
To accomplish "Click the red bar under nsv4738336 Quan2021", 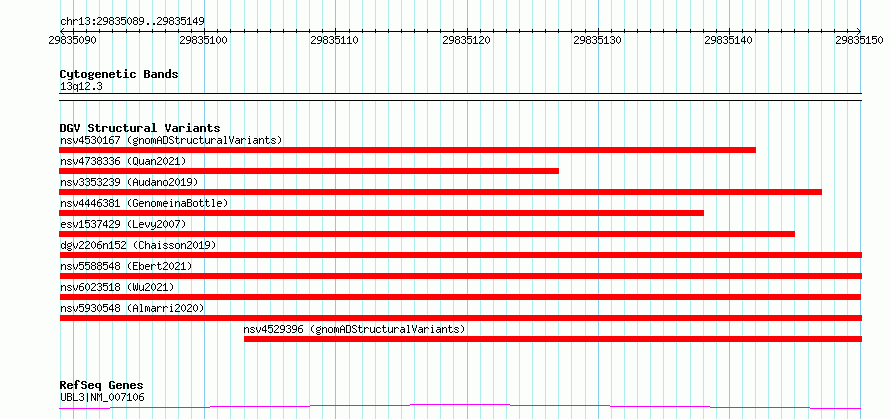I will tap(309, 171).
